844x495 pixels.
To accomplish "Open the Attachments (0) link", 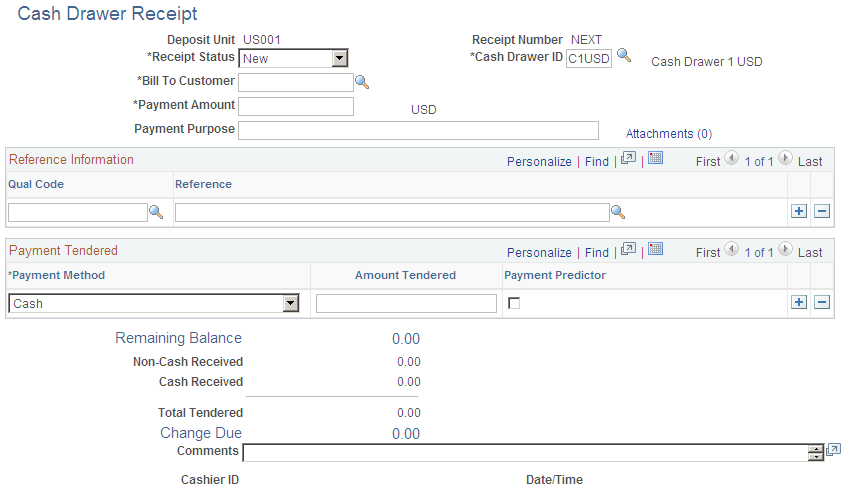I will click(x=669, y=134).
